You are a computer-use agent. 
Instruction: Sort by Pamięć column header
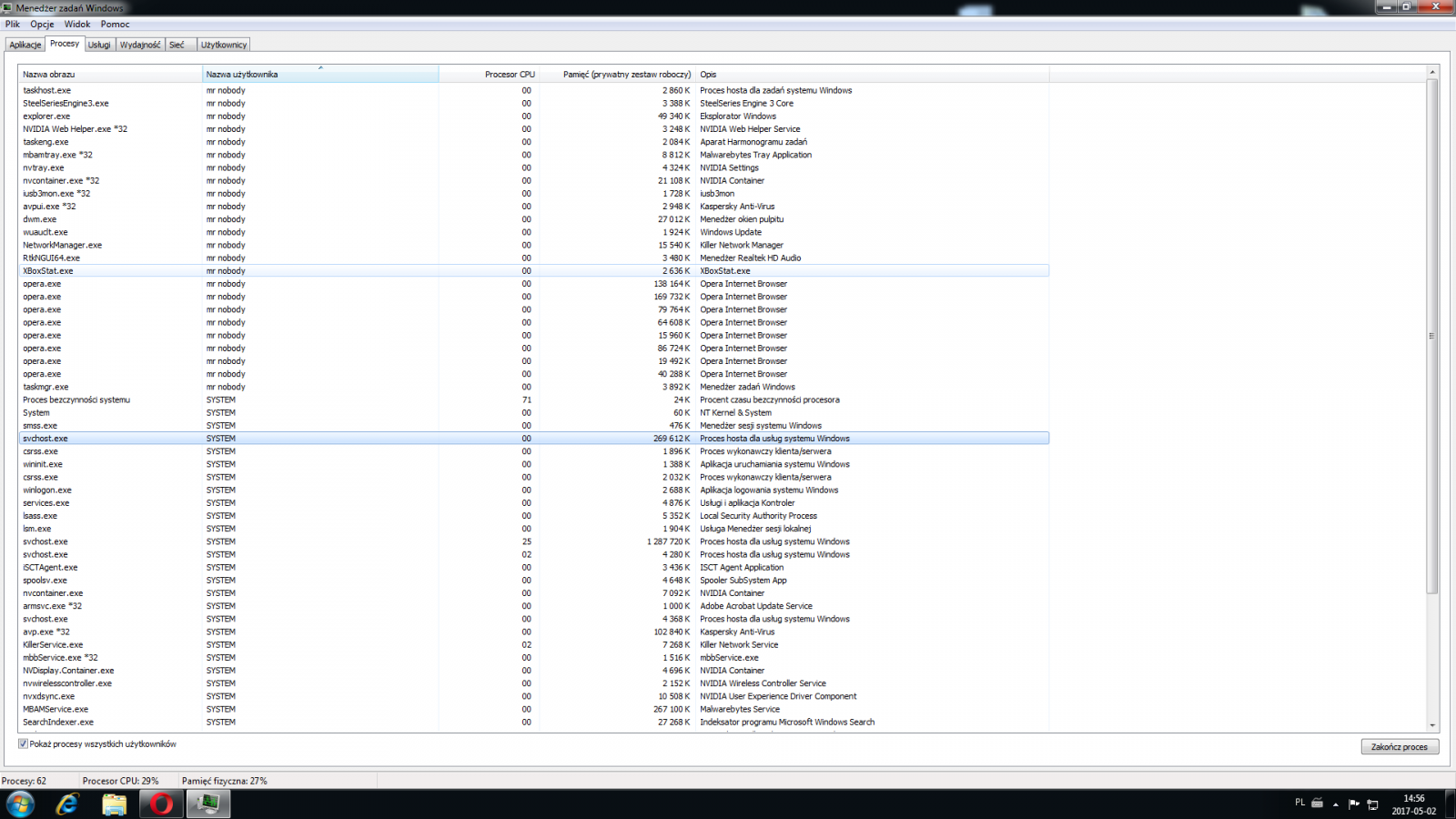point(617,75)
